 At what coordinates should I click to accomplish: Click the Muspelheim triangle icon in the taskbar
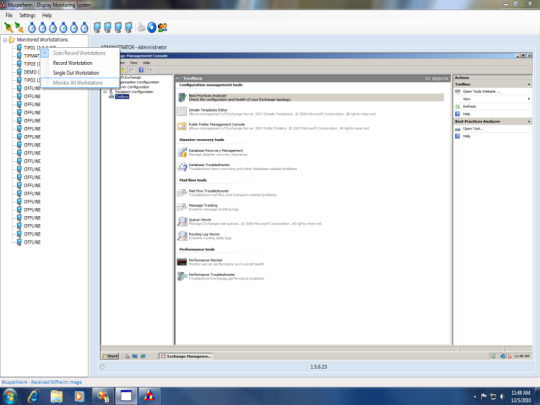[x=149, y=396]
